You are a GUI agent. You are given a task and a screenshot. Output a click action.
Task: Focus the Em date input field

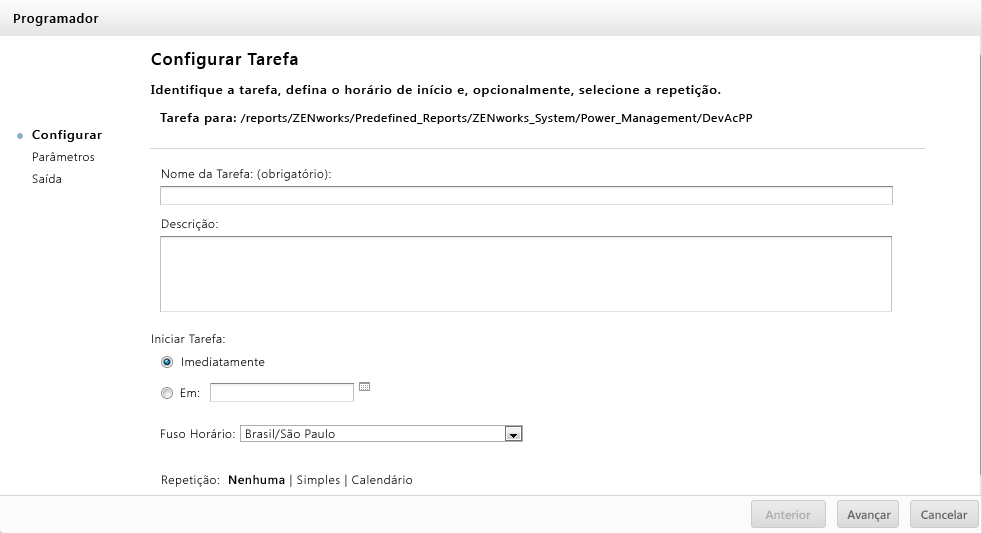pos(282,393)
